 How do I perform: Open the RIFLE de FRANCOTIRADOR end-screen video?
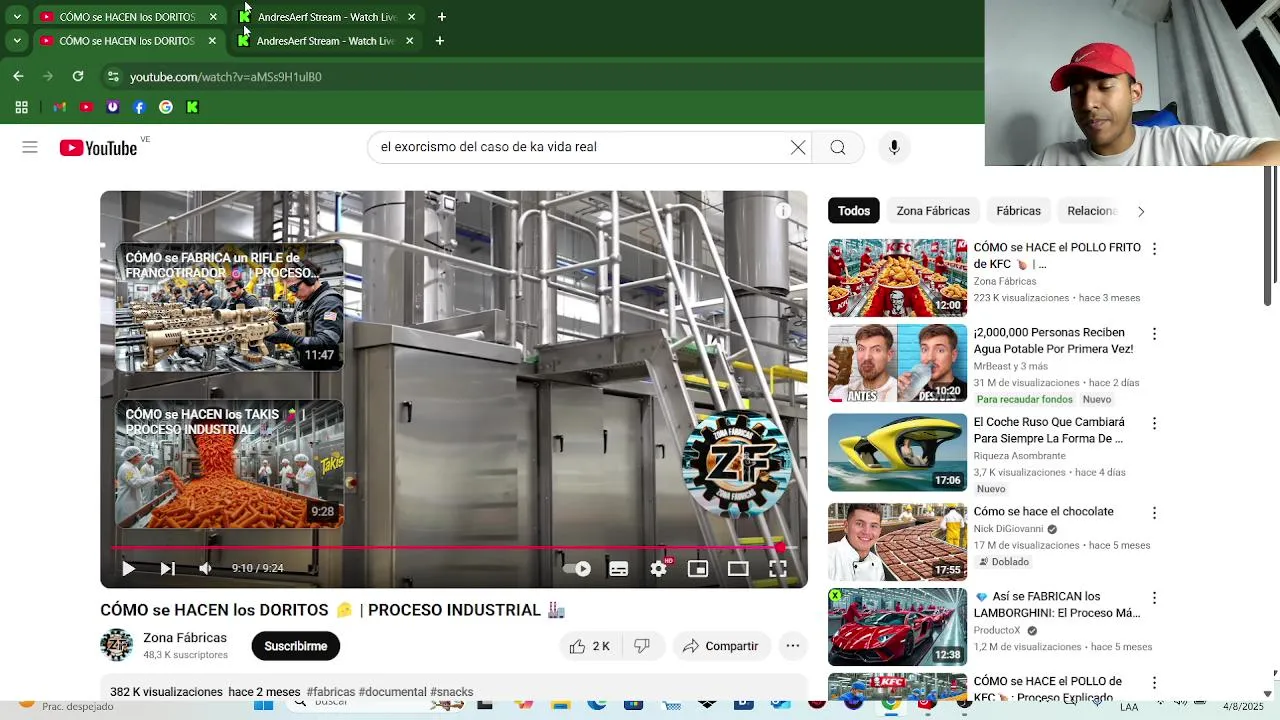(229, 307)
